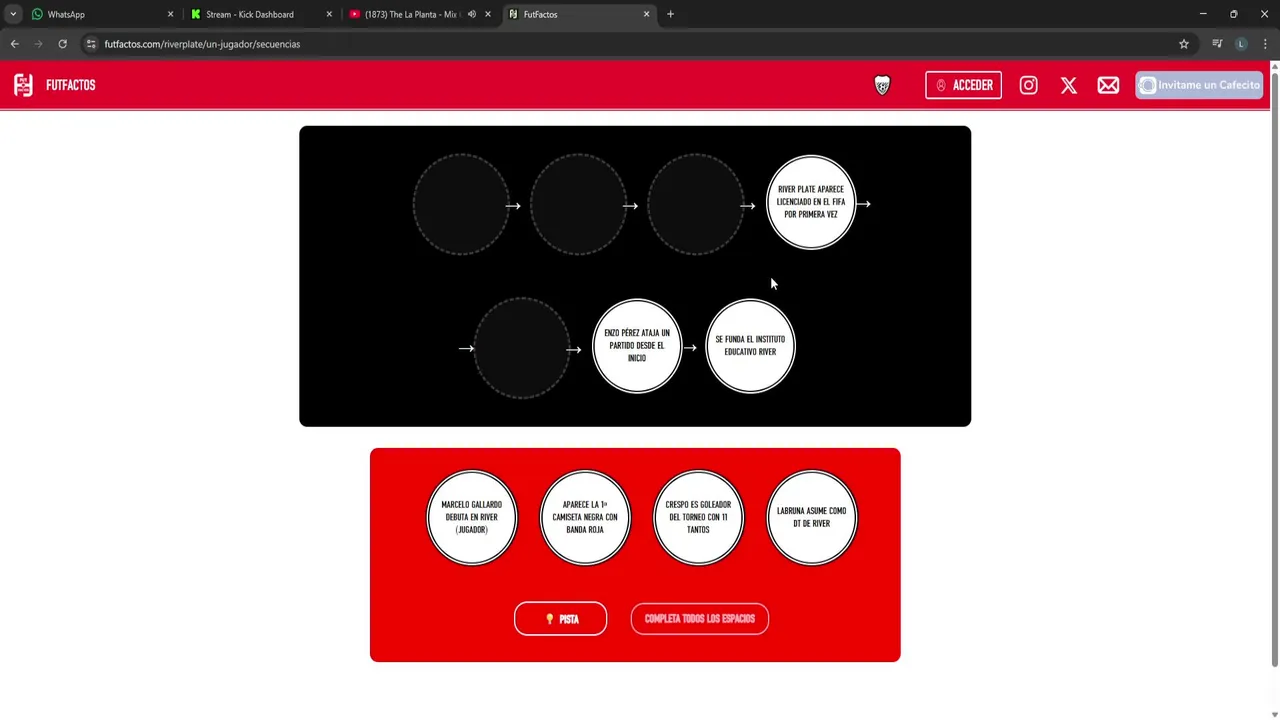Select Marcelo Gallardo debuta en River circle
Image resolution: width=1280 pixels, height=720 pixels.
pyautogui.click(x=472, y=517)
